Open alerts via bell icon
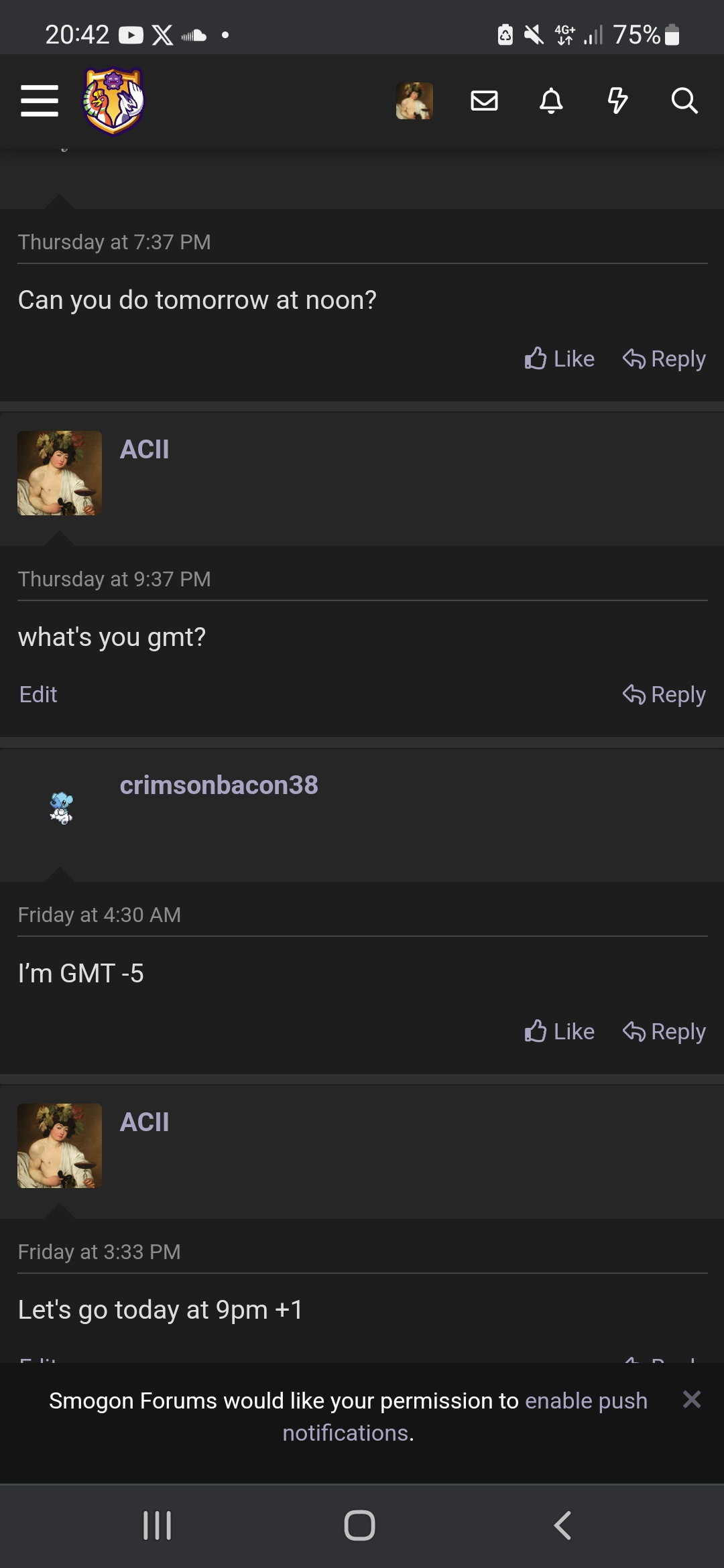The image size is (724, 1568). point(551,101)
